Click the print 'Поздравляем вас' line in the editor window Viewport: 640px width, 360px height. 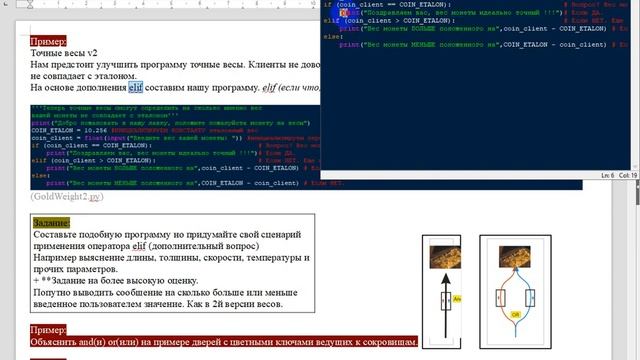pos(451,13)
